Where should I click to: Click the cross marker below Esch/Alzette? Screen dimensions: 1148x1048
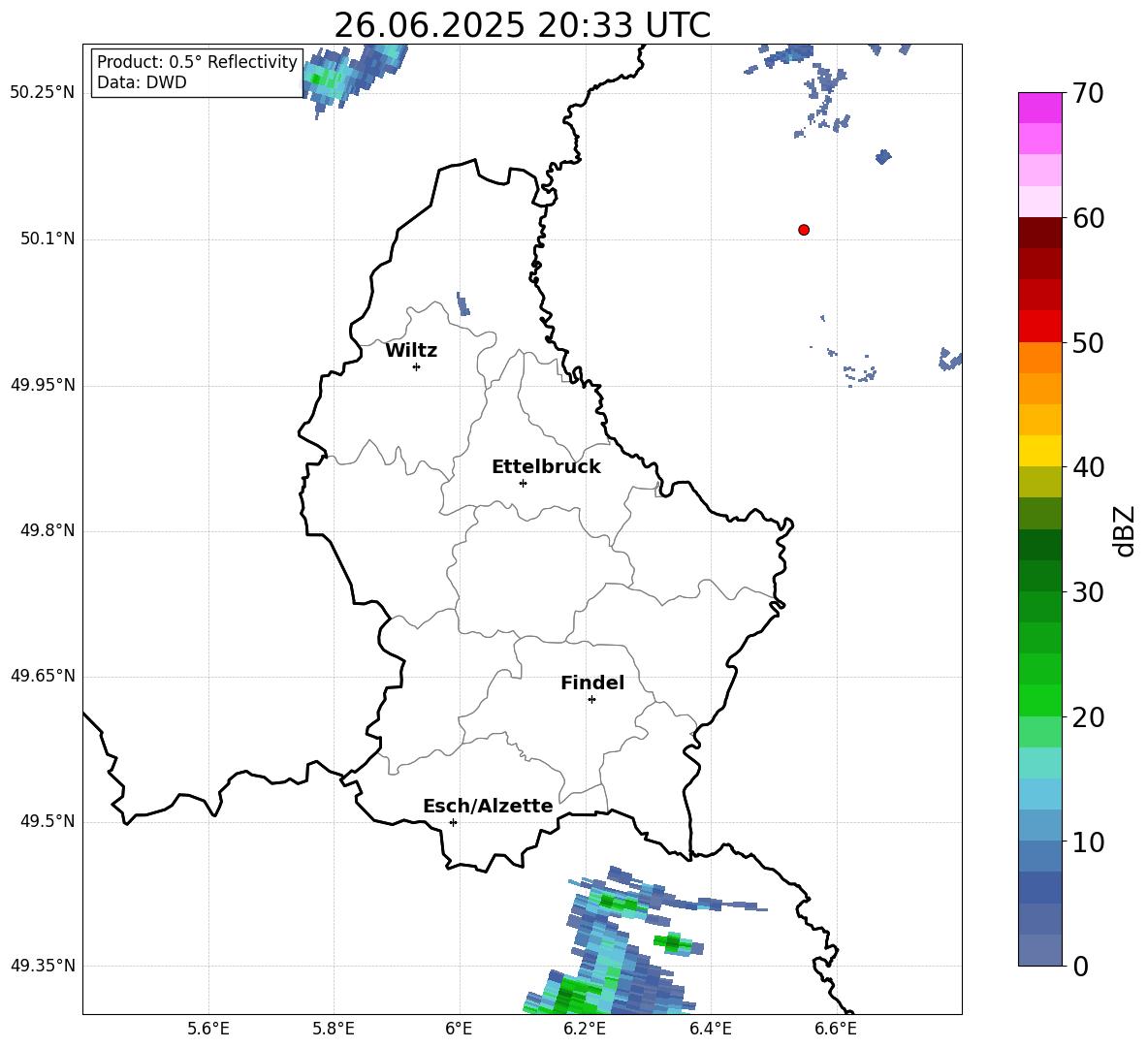pyautogui.click(x=453, y=822)
